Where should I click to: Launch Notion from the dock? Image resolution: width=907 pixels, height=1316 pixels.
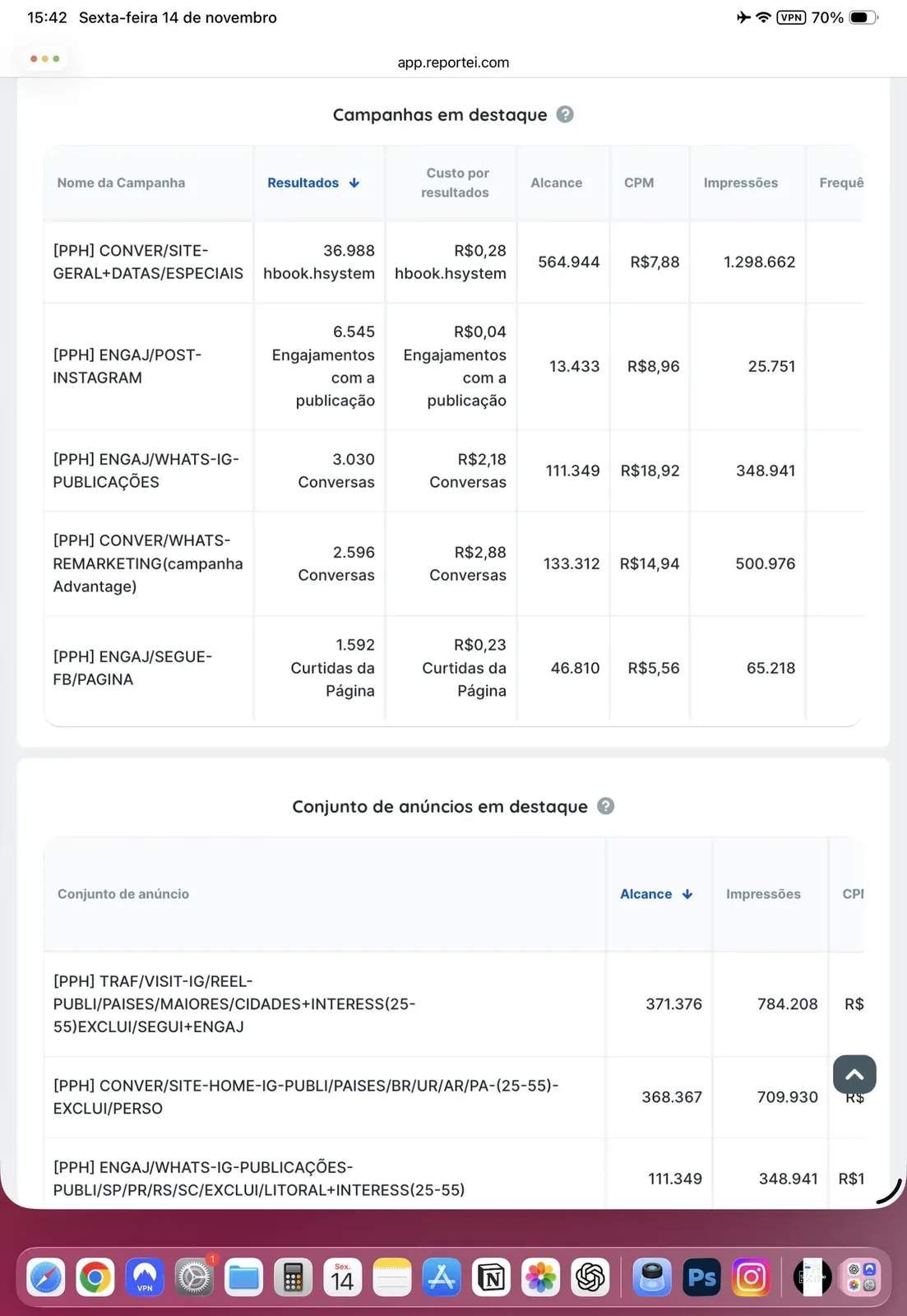tap(492, 1277)
